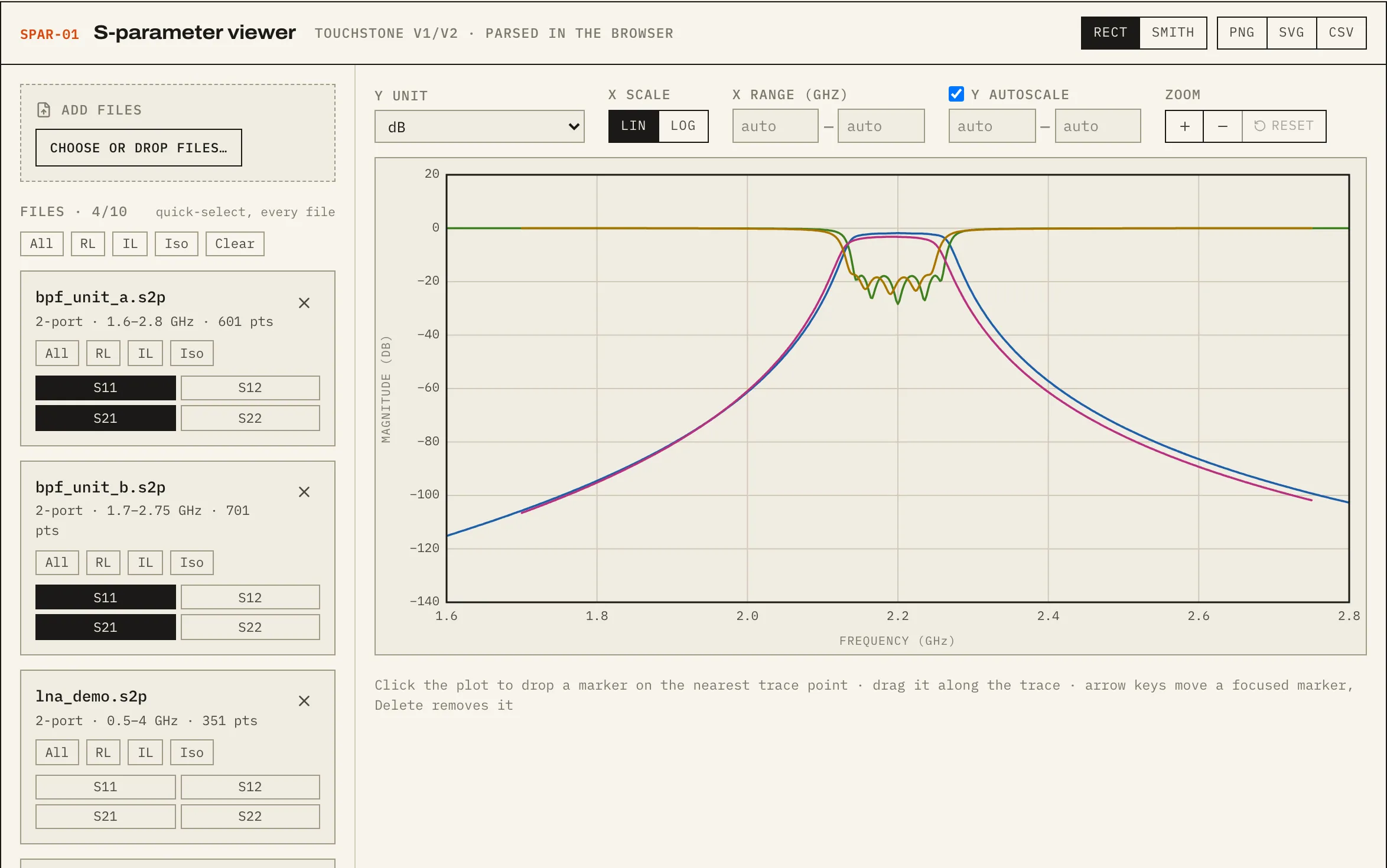The image size is (1387, 868).
Task: Click the FILES · 4/10 counter
Action: coord(74,212)
